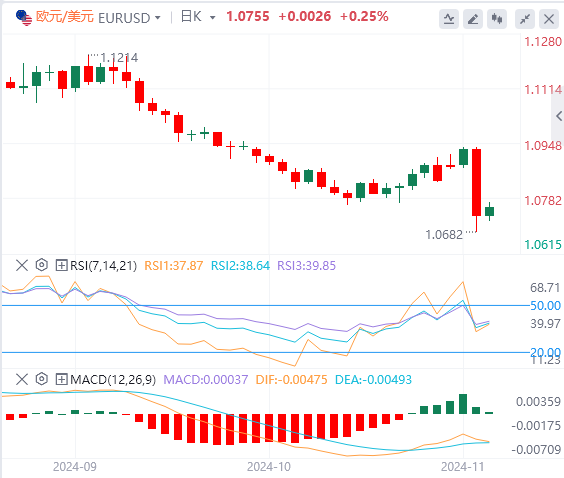Click the 50.00 RSI level line label
The width and height of the screenshot is (564, 478).
tap(545, 306)
